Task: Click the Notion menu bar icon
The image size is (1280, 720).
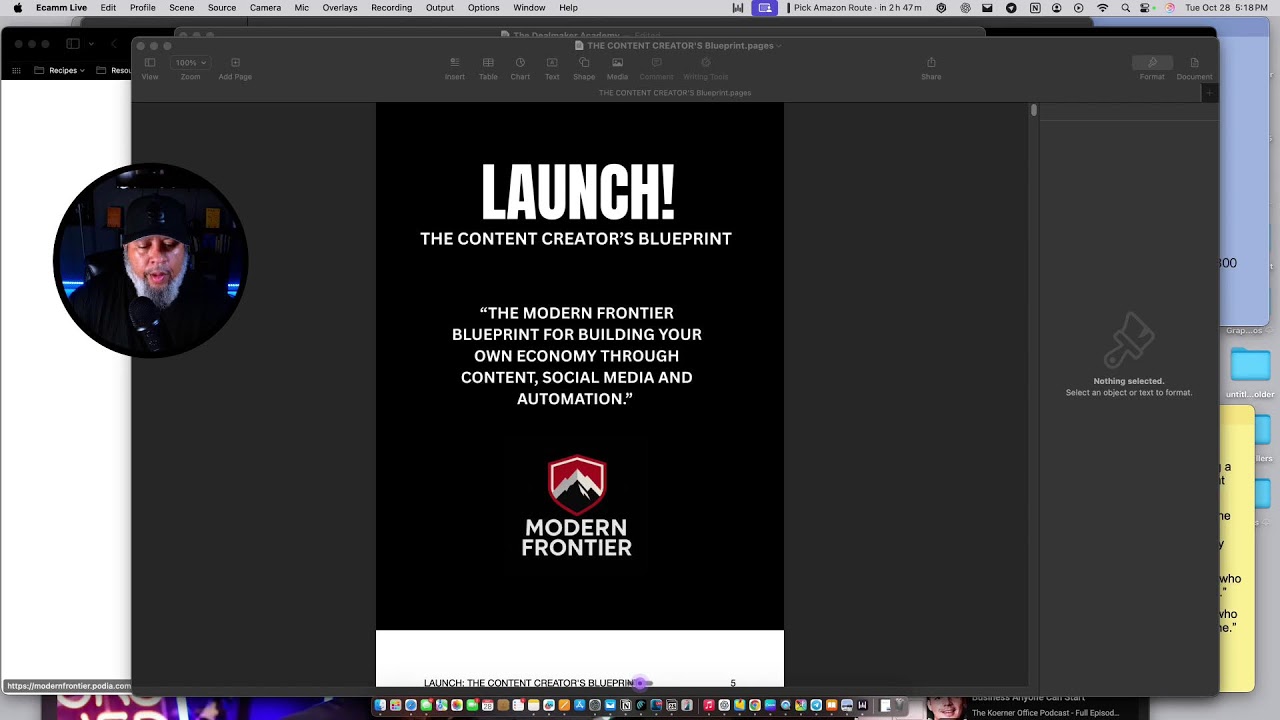Action: 1034,8
